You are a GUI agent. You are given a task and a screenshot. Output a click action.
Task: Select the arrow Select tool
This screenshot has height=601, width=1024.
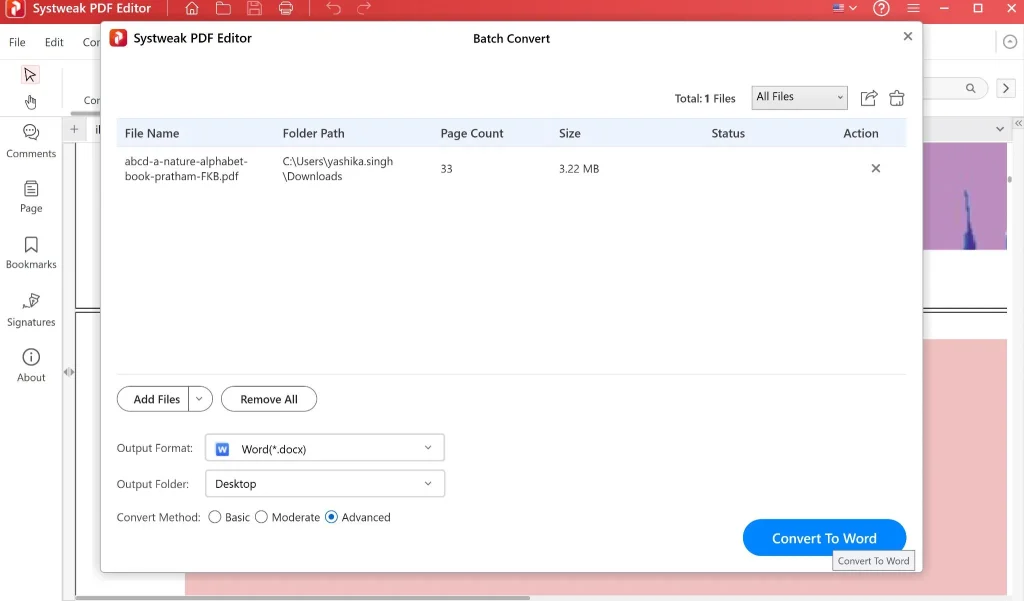[30, 74]
